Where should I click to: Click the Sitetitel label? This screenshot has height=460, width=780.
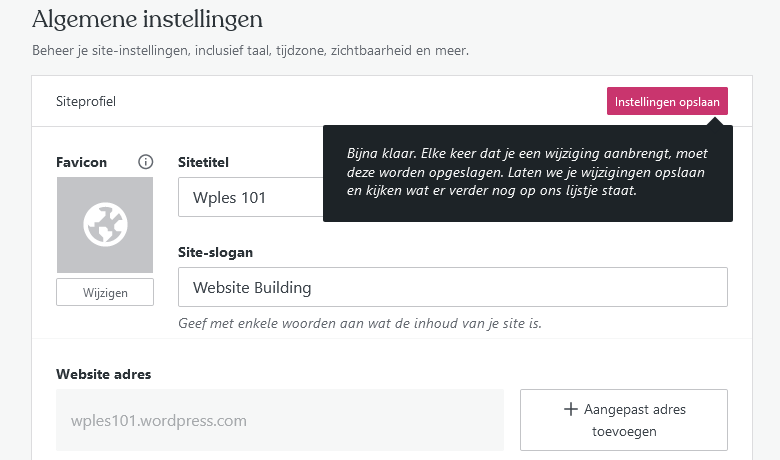[x=203, y=162]
